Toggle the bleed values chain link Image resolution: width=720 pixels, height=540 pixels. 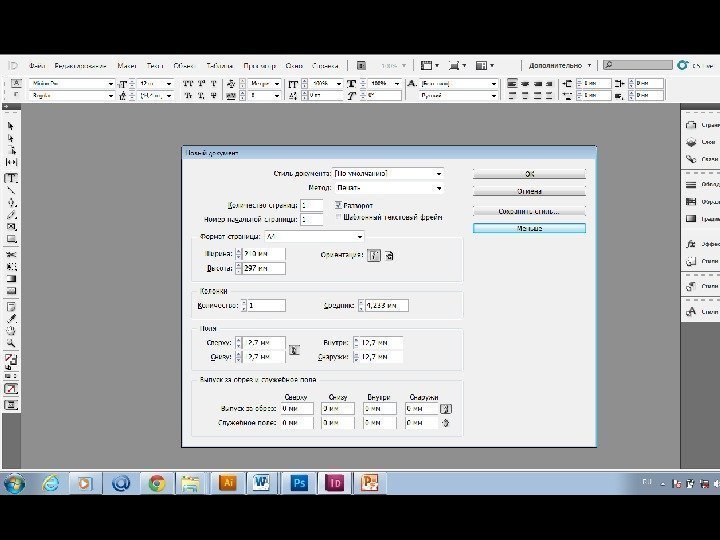point(446,409)
